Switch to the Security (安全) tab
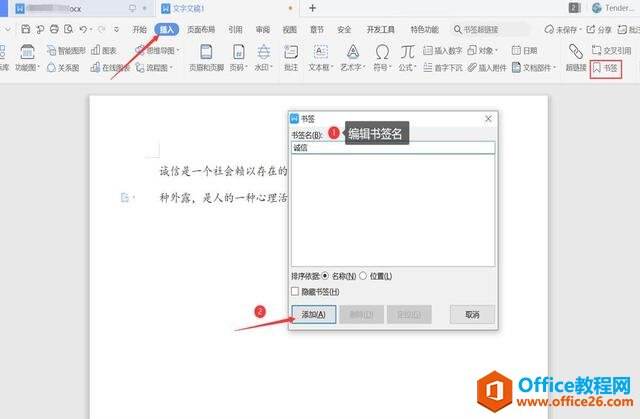 [344, 29]
